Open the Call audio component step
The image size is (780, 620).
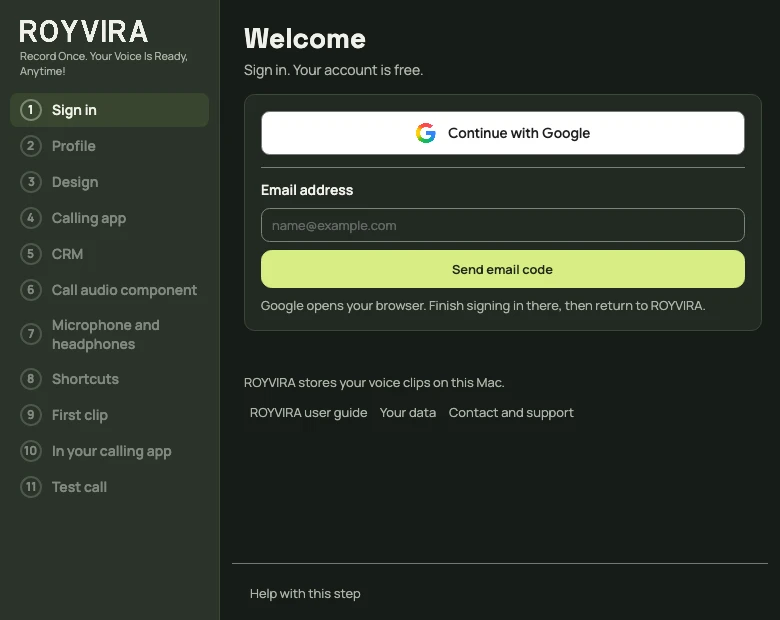(x=109, y=290)
